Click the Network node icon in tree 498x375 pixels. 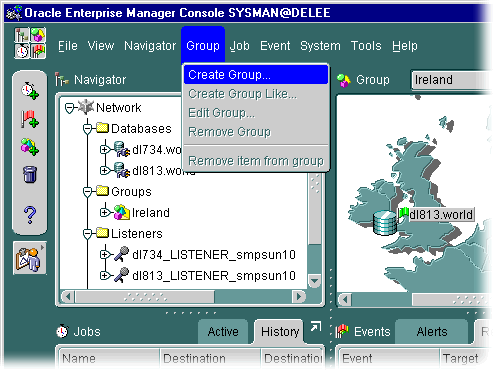pyautogui.click(x=86, y=107)
